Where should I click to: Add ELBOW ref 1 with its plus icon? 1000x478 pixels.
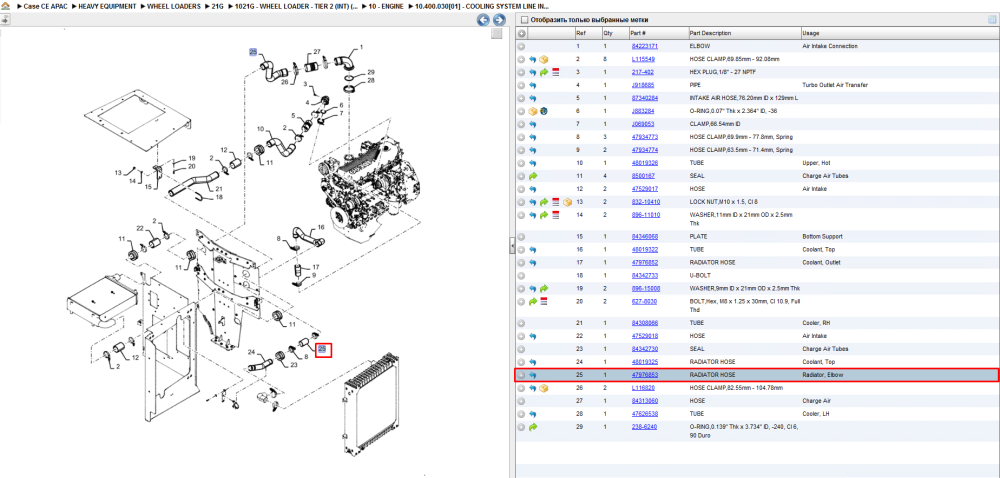pos(521,47)
